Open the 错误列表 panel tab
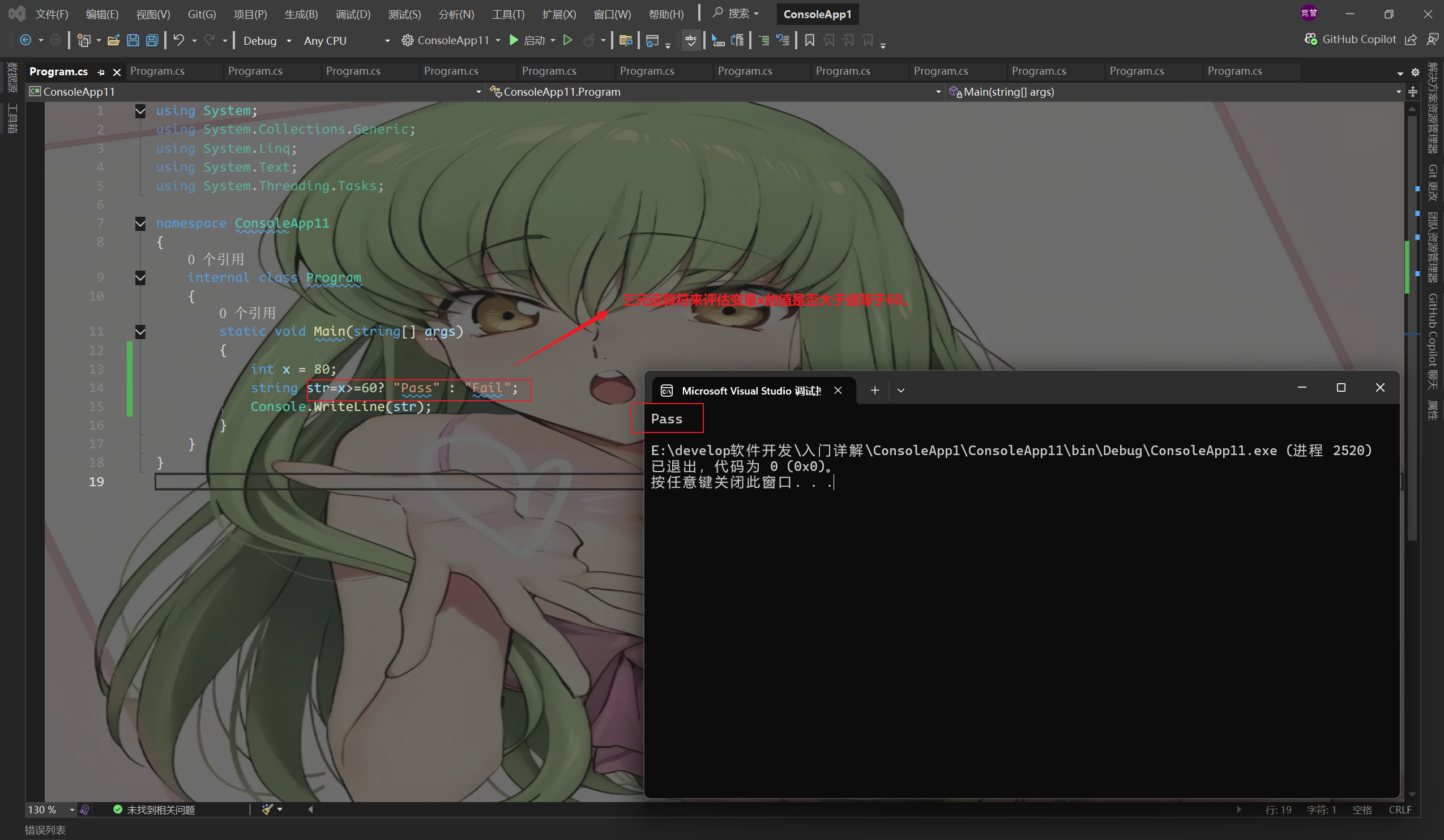This screenshot has height=840, width=1444. click(45, 830)
